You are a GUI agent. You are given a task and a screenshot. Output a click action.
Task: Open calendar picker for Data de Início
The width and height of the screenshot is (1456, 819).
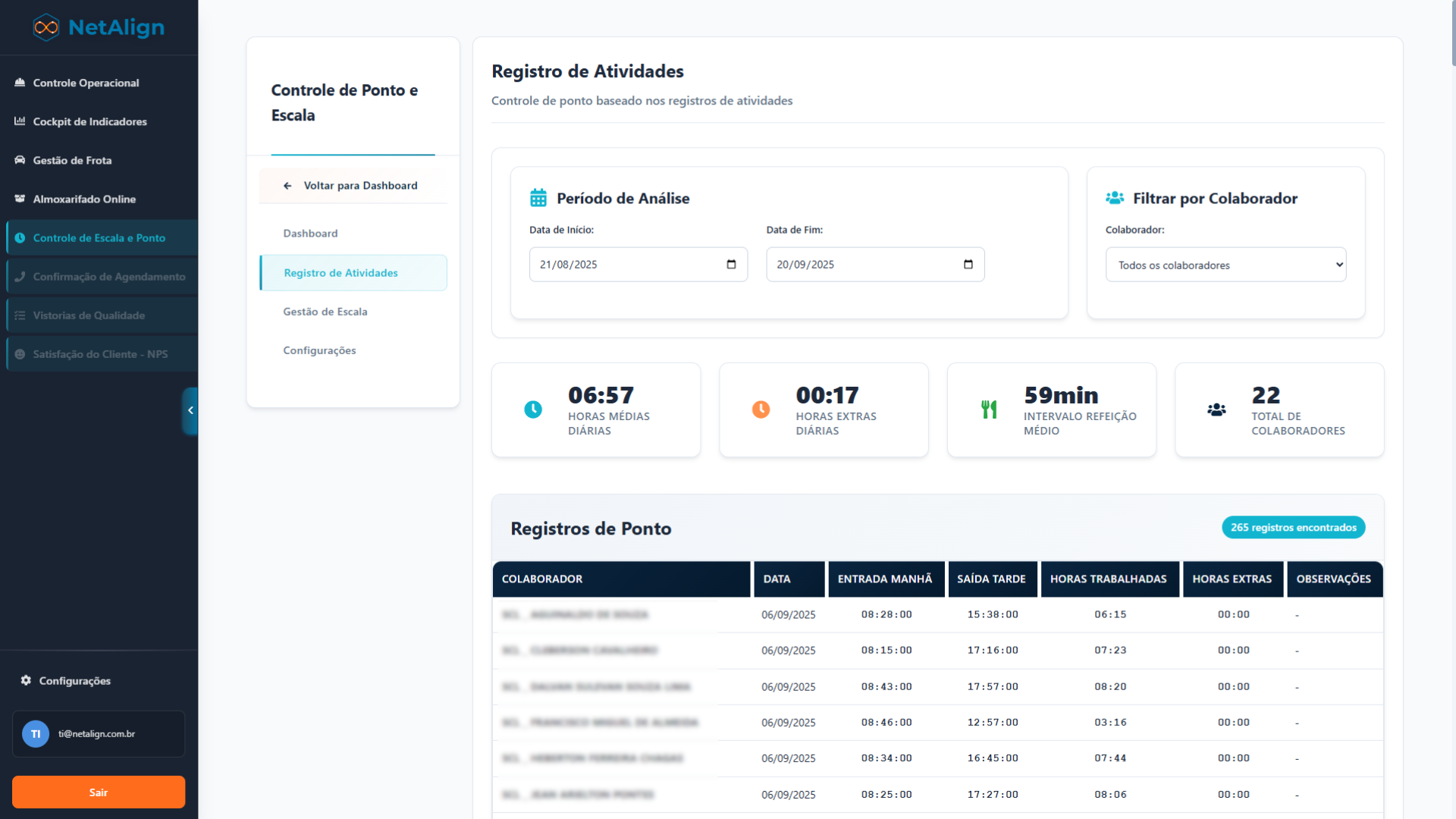click(x=731, y=265)
